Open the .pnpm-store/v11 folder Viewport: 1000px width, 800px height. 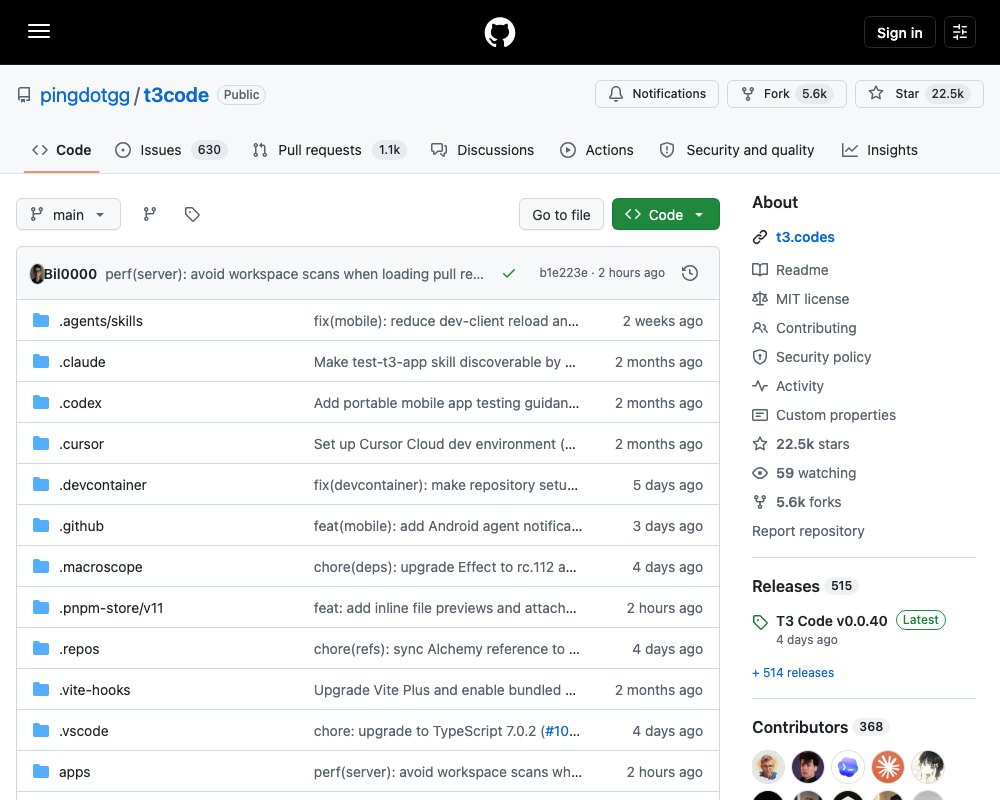coord(111,608)
